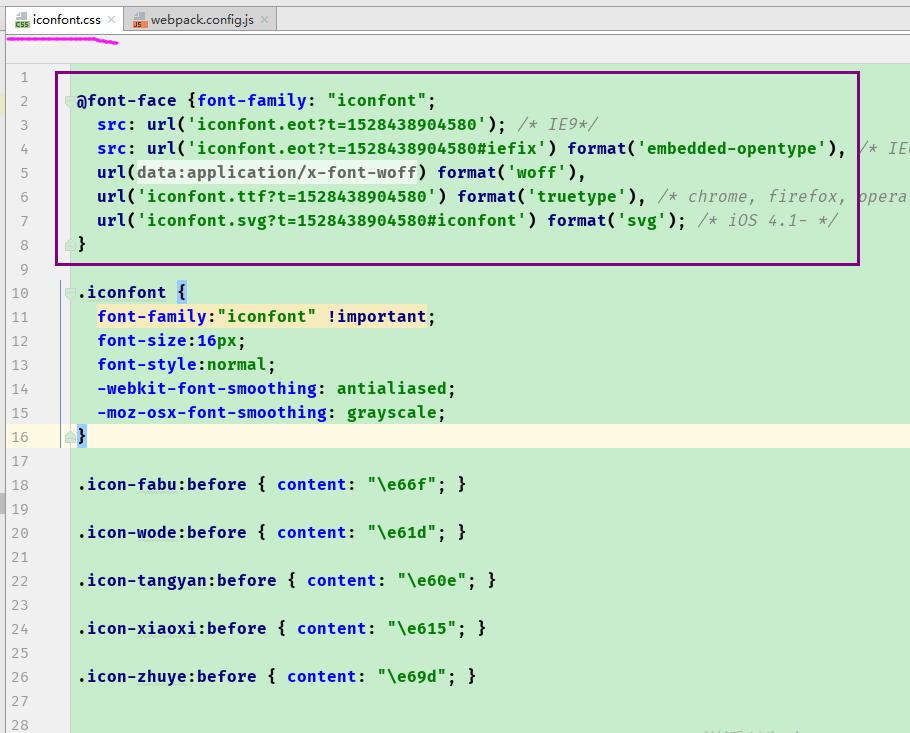The image size is (910, 733).
Task: Click the "\e66f" content value
Action: [x=402, y=484]
